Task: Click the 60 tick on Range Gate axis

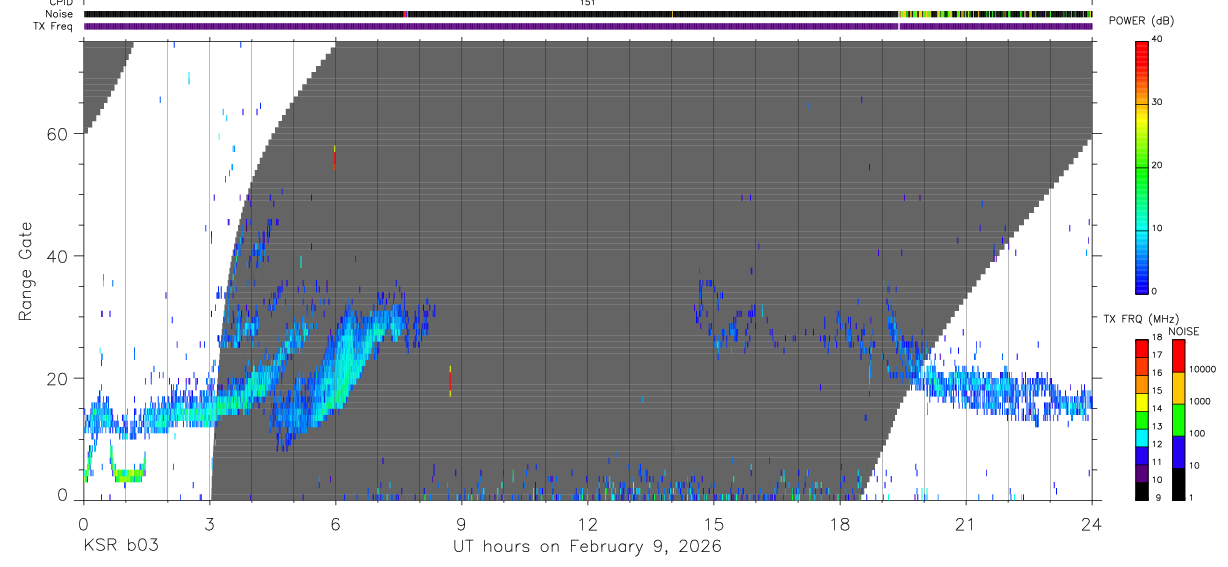Action: 59,134
